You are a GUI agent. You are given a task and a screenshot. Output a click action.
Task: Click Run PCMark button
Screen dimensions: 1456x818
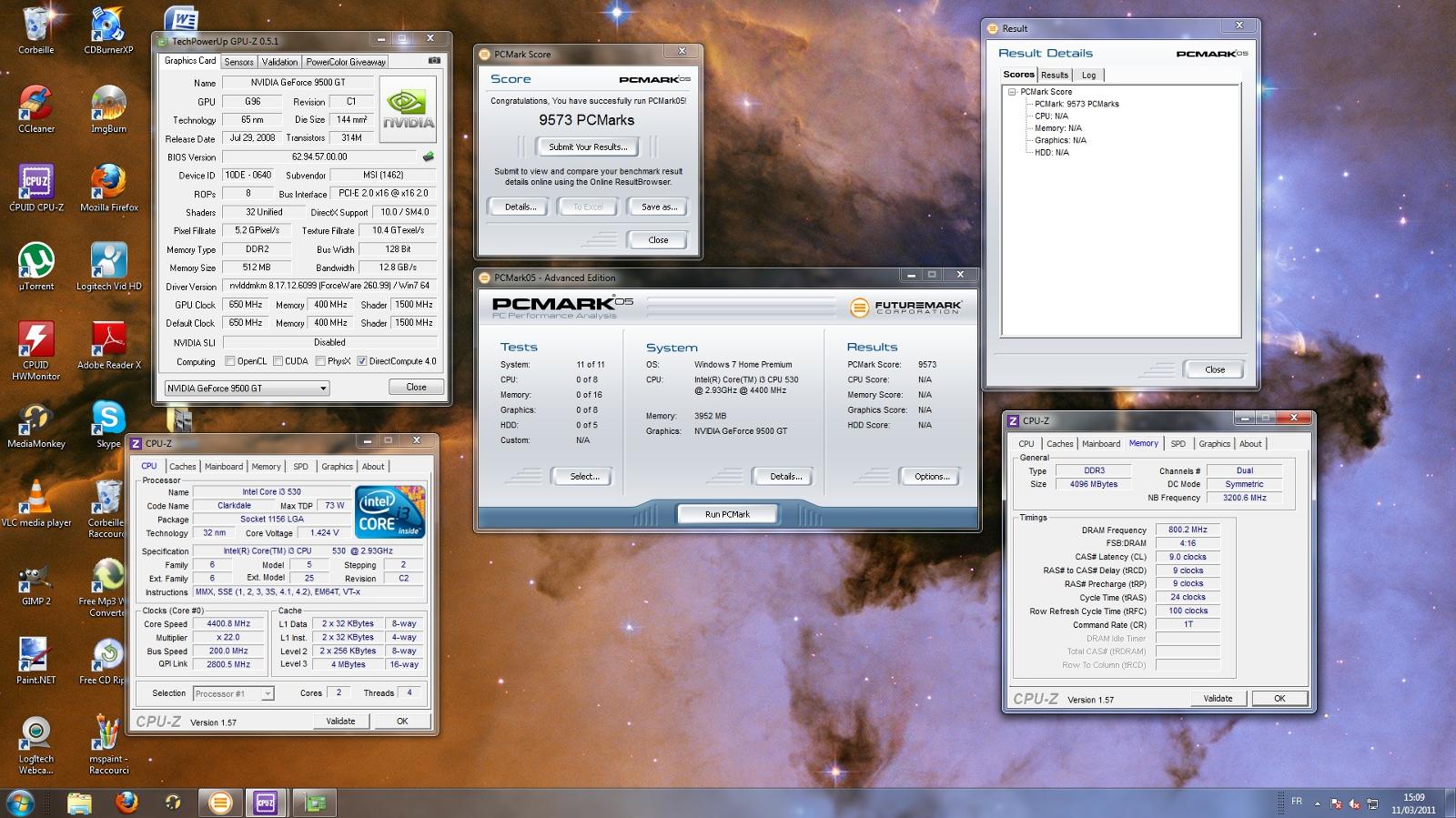click(727, 514)
